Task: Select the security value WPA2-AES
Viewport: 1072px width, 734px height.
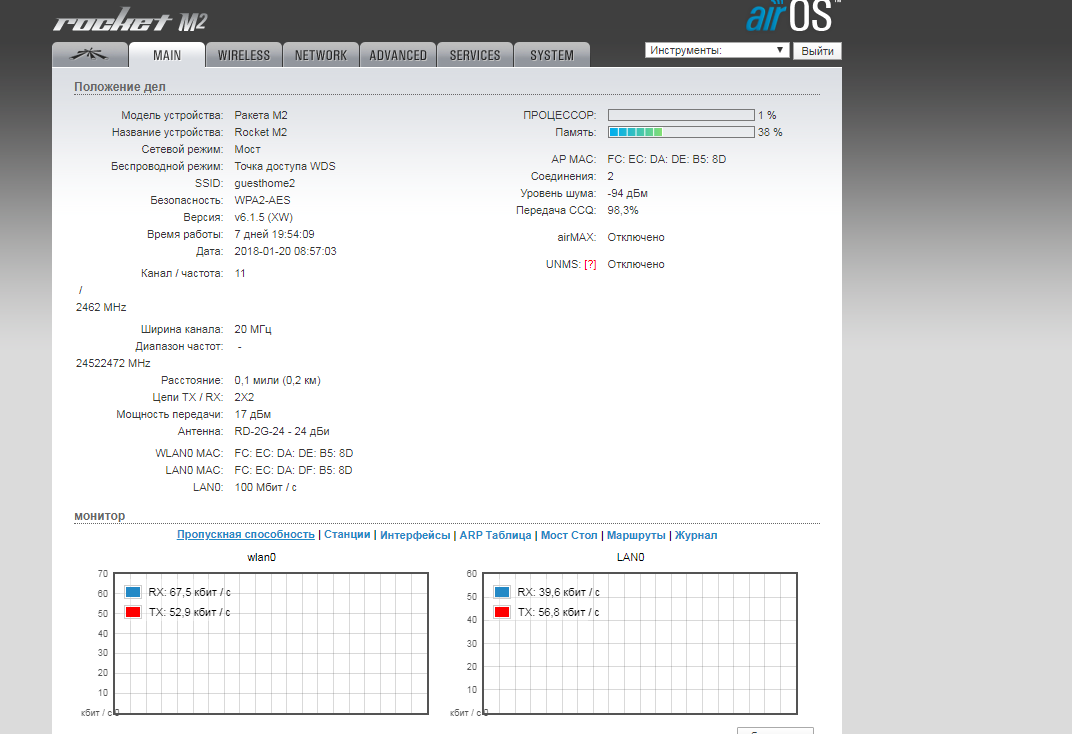Action: click(263, 200)
